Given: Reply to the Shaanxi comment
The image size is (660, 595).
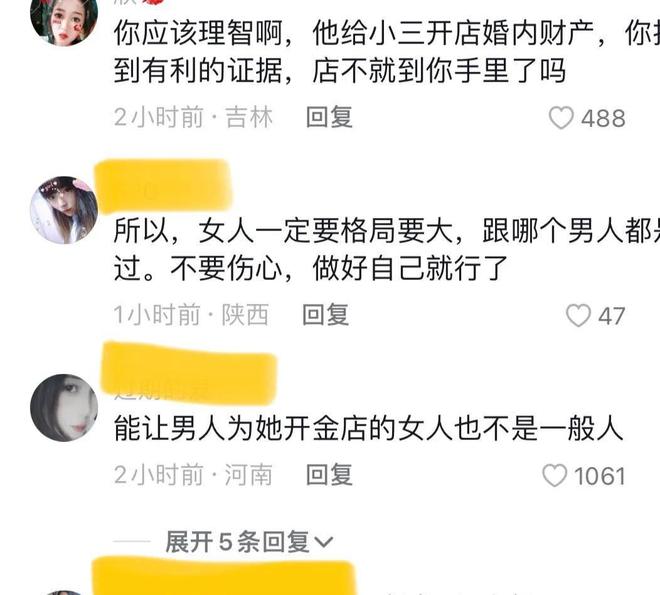Looking at the screenshot, I should point(326,315).
